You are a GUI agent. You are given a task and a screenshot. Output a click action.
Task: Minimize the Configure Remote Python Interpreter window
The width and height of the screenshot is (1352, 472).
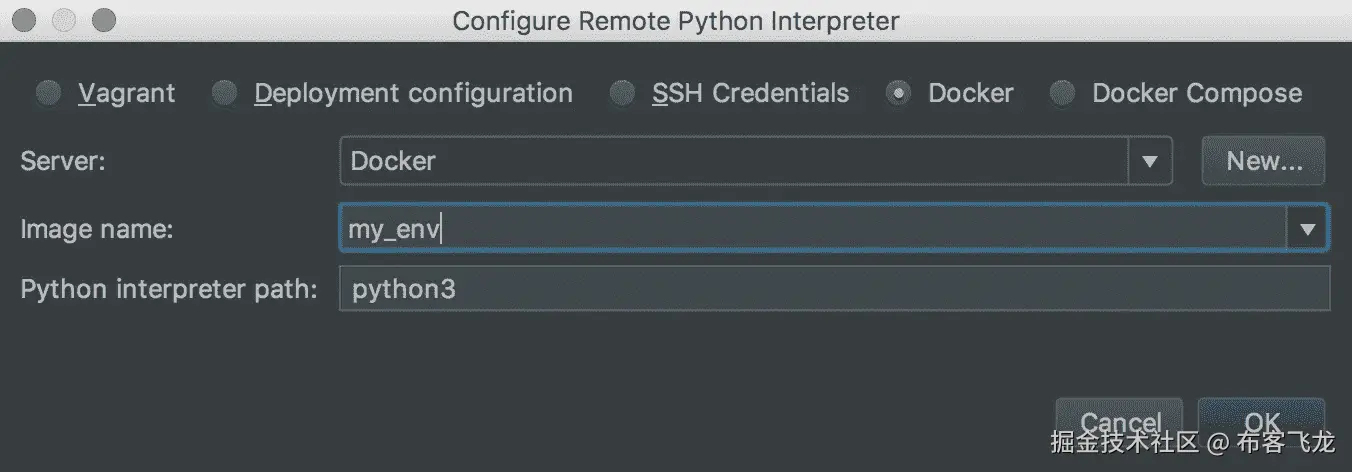(65, 20)
